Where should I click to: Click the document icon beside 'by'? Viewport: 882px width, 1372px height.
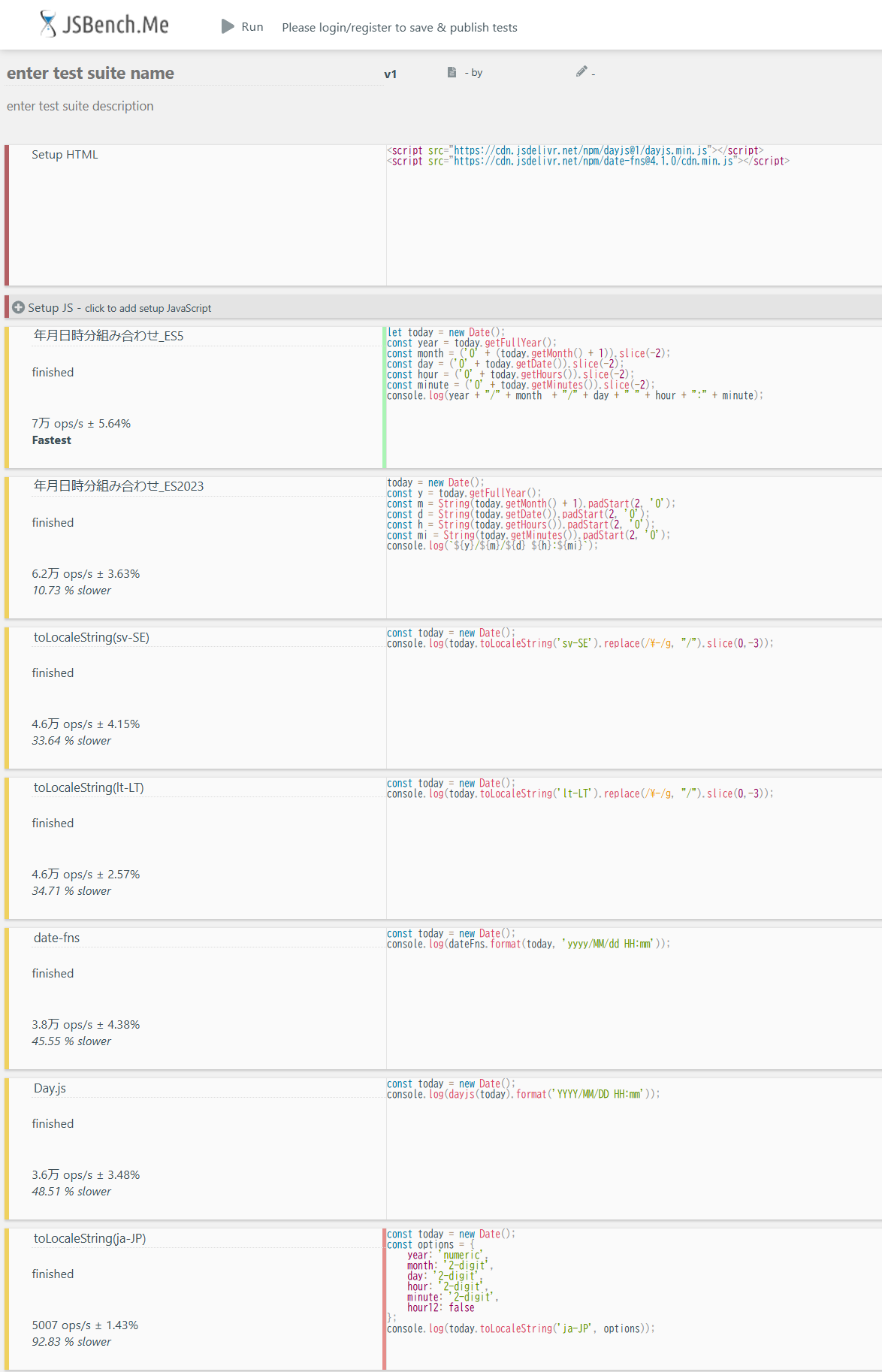(452, 72)
